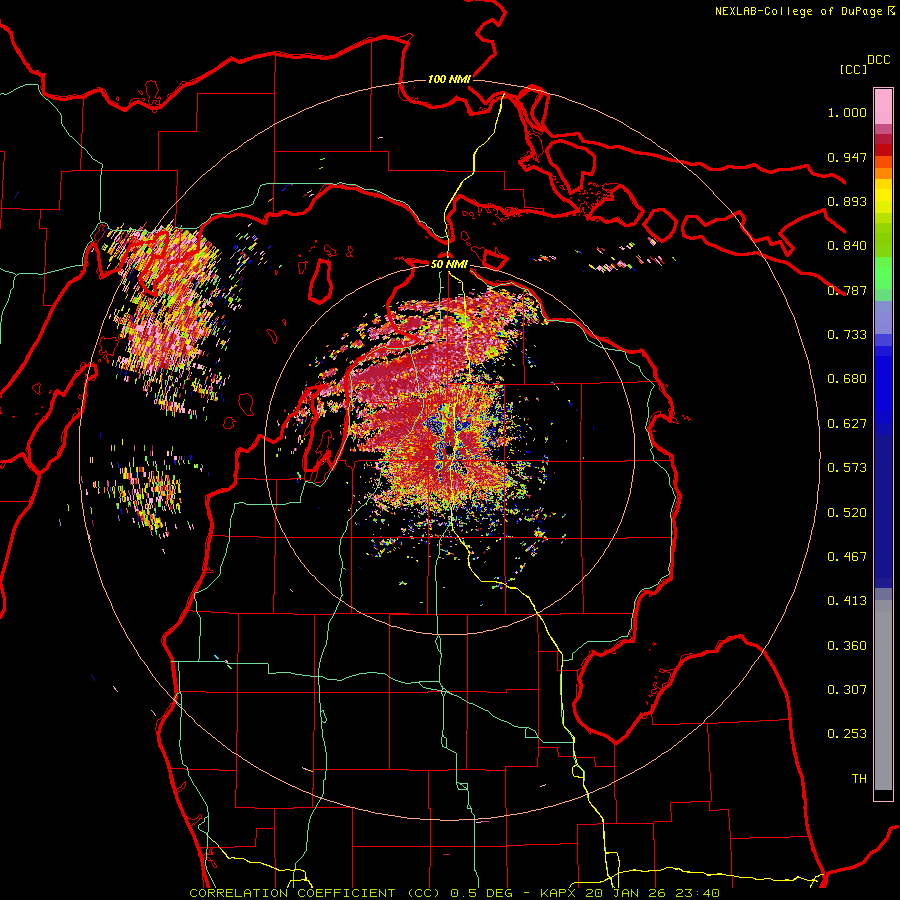
Task: Click the KAPX radar site identifier in caption
Action: click(x=557, y=893)
